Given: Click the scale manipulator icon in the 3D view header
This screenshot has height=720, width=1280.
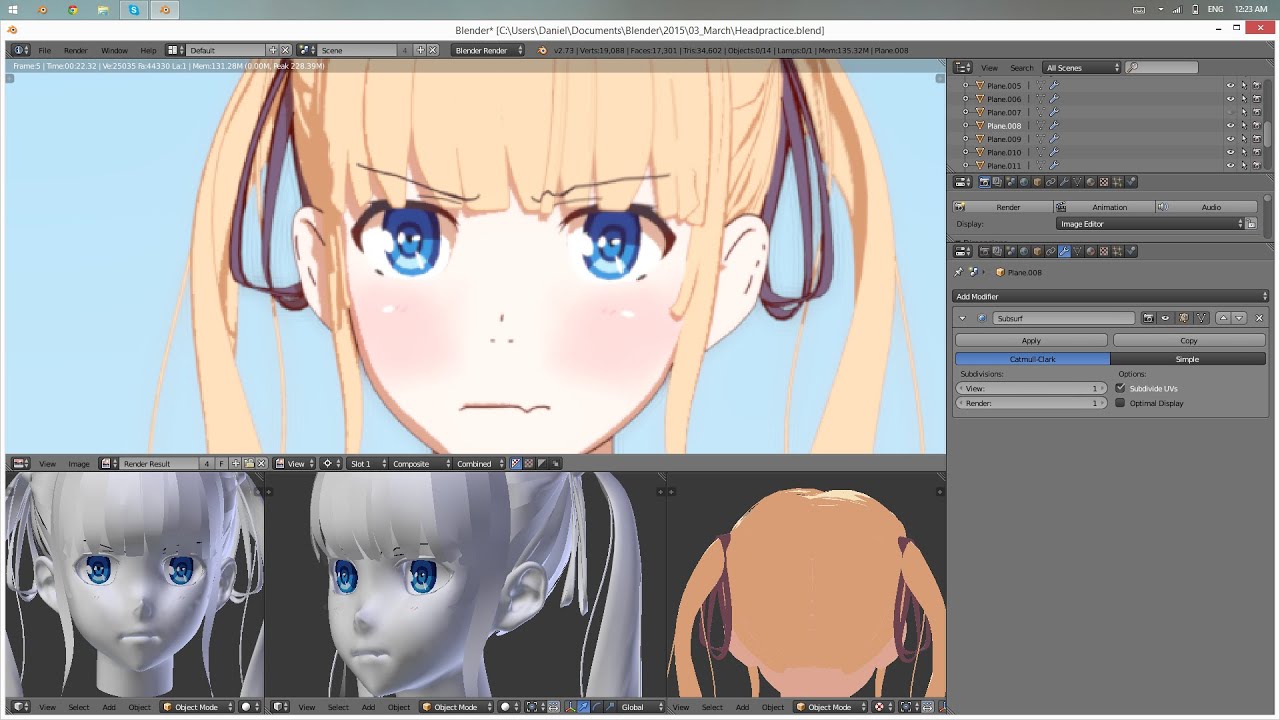Looking at the screenshot, I should pyautogui.click(x=610, y=707).
